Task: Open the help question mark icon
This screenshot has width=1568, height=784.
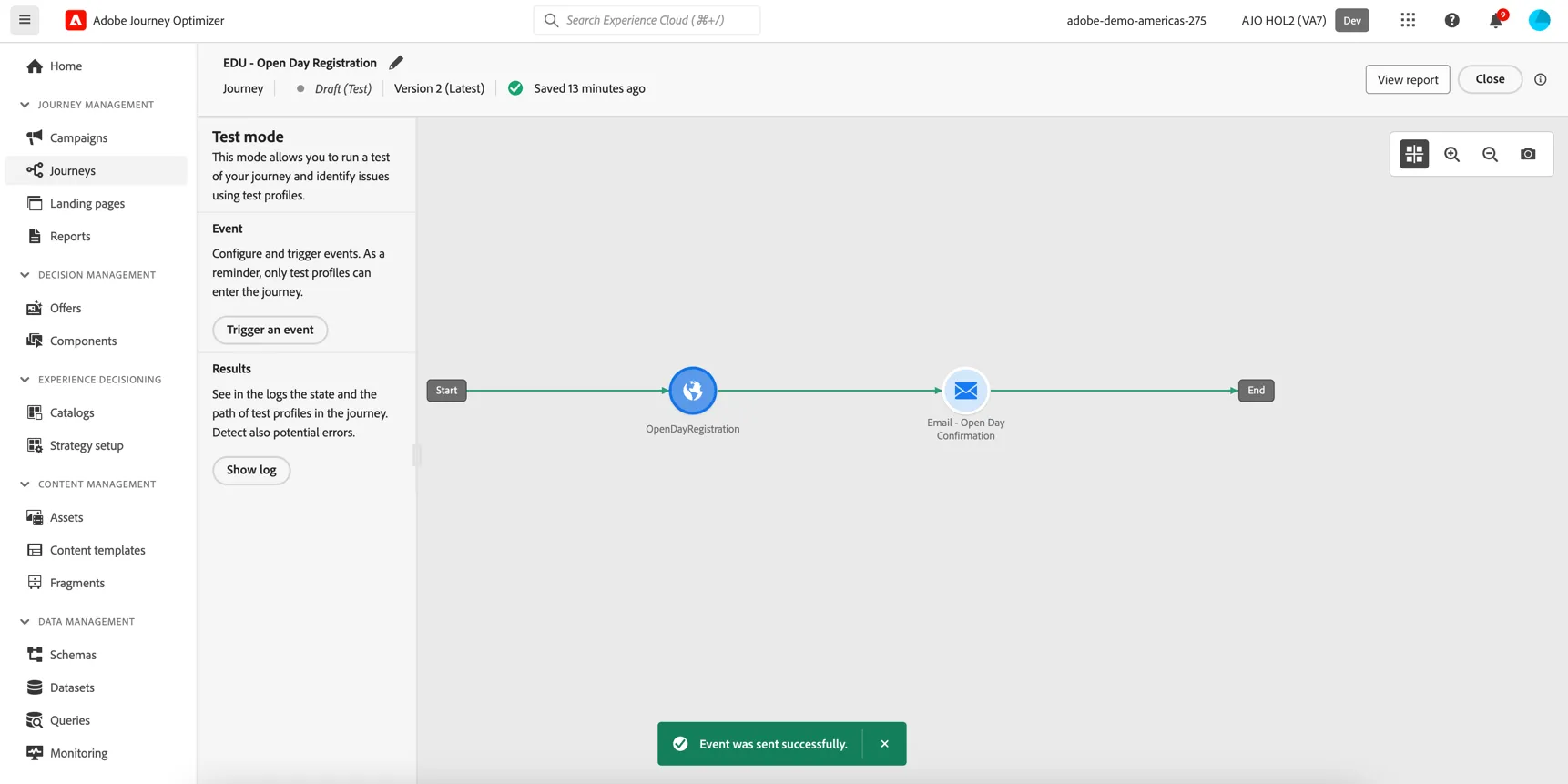Action: 1451,20
